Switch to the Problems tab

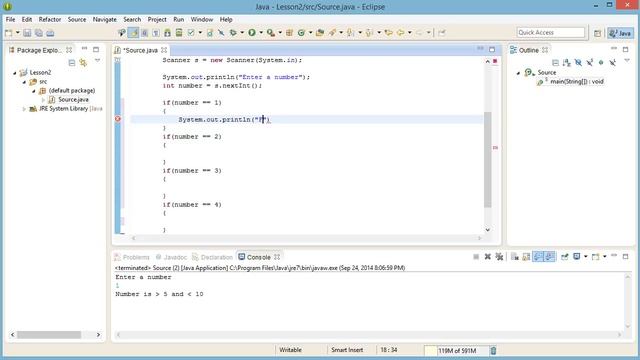coord(132,257)
